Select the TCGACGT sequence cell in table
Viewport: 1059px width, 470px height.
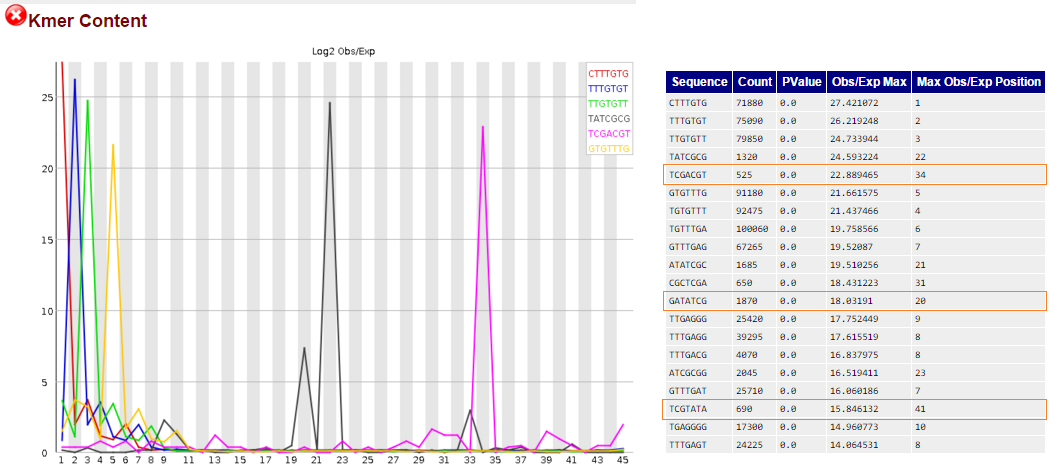click(699, 174)
